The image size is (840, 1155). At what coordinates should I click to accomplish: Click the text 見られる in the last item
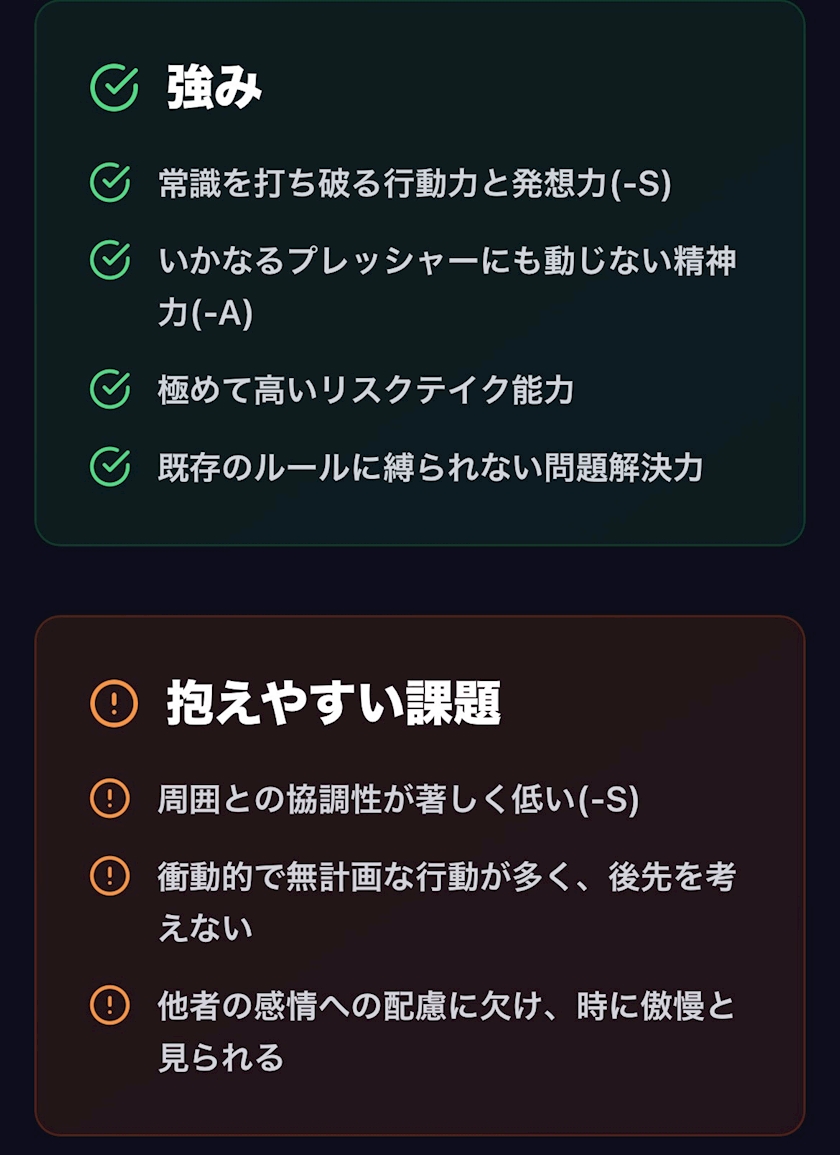point(221,1058)
